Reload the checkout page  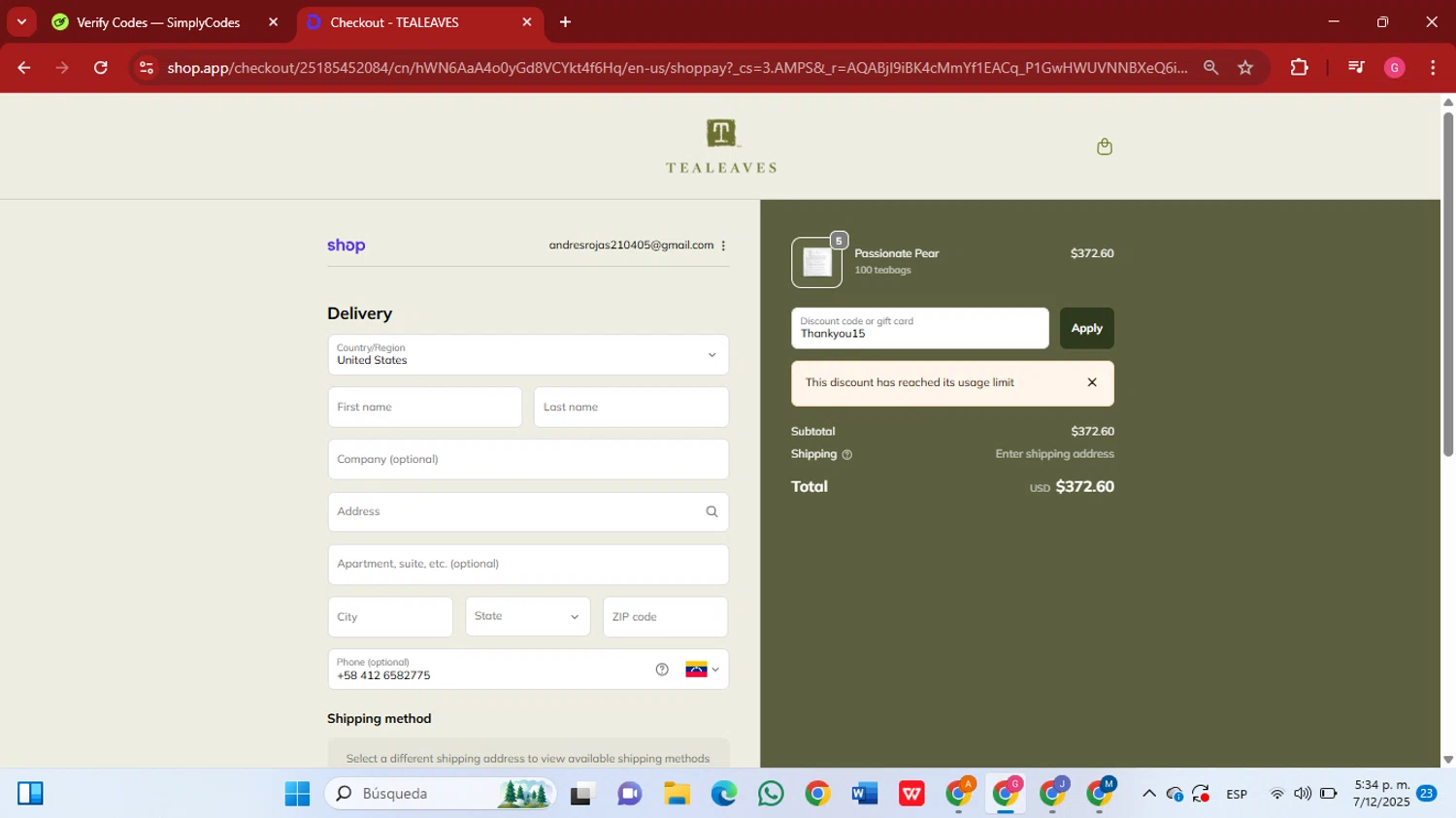(x=101, y=68)
